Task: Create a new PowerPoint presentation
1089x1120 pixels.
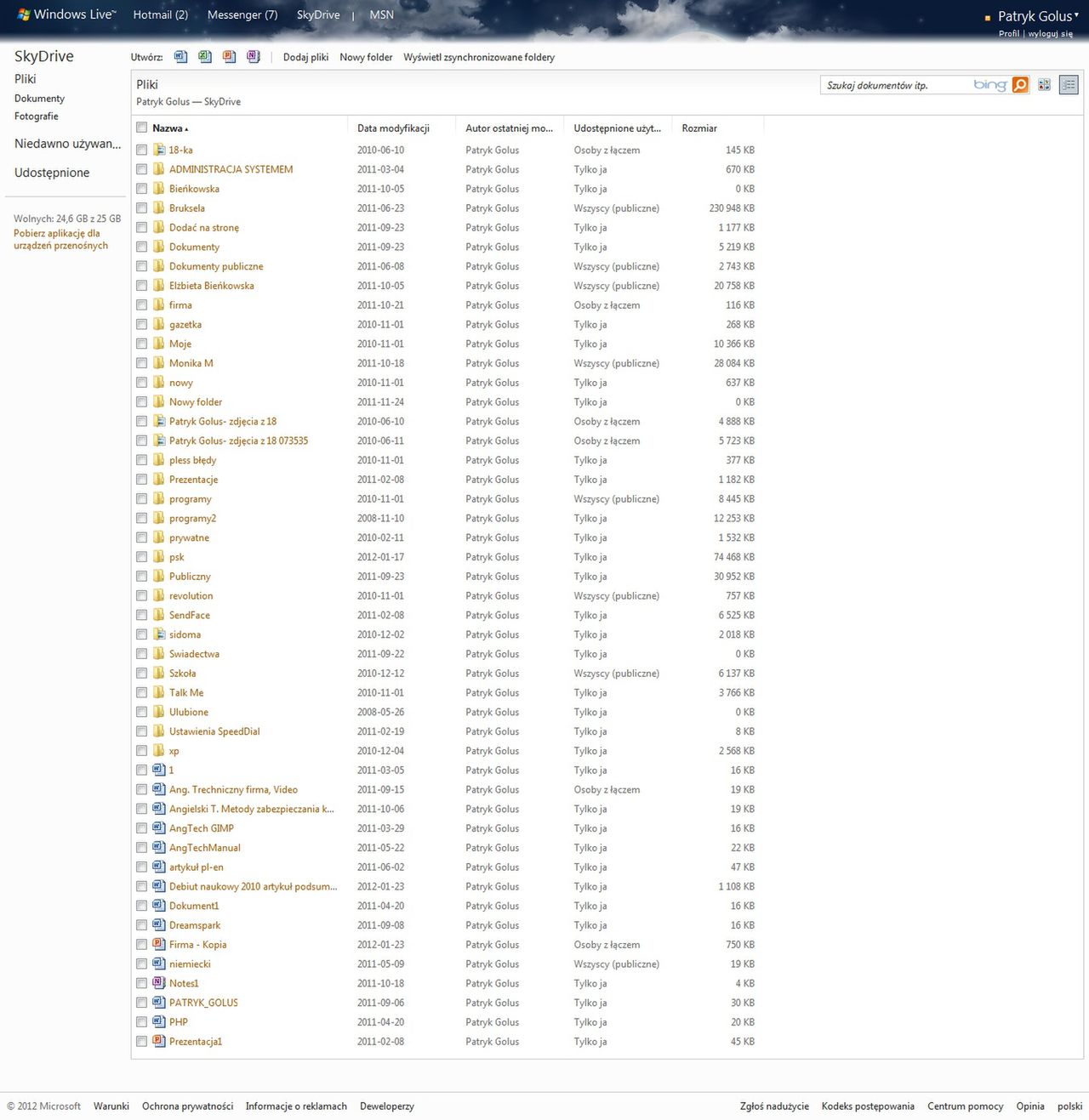Action: pos(229,57)
